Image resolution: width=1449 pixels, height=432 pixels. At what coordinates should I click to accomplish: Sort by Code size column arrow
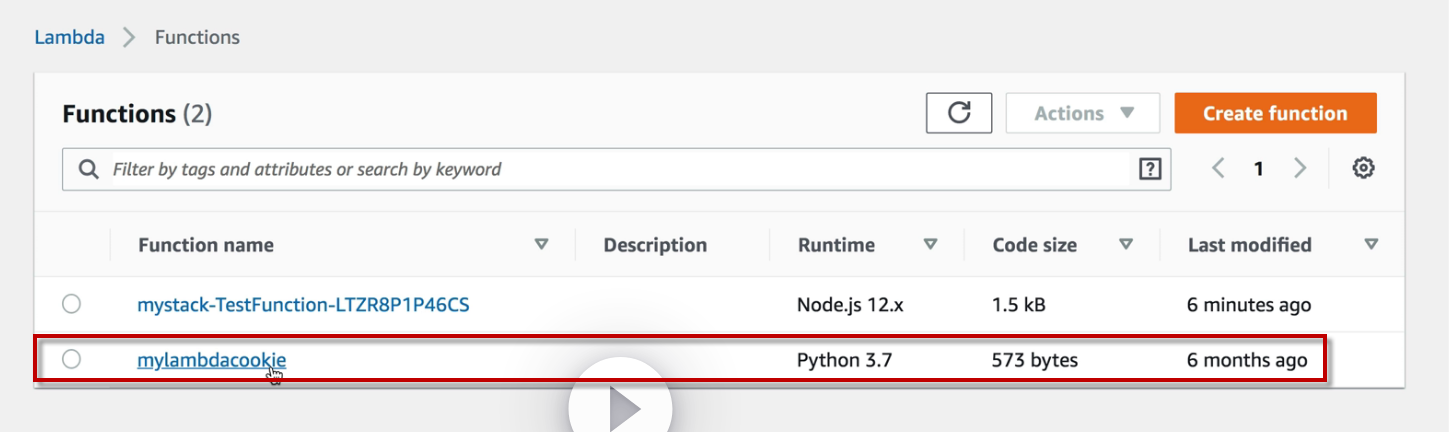1126,244
